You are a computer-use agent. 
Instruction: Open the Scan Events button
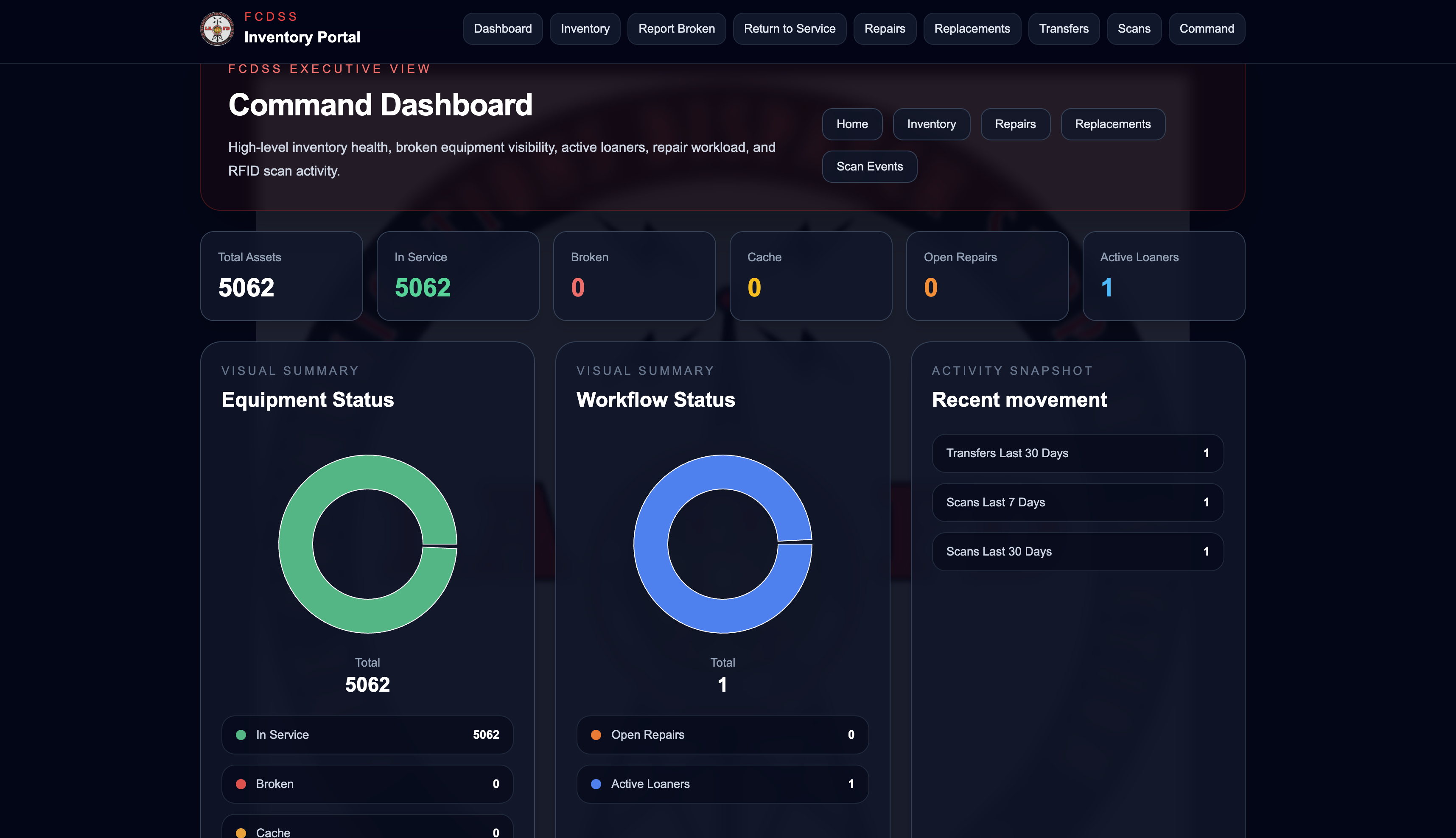(x=869, y=167)
